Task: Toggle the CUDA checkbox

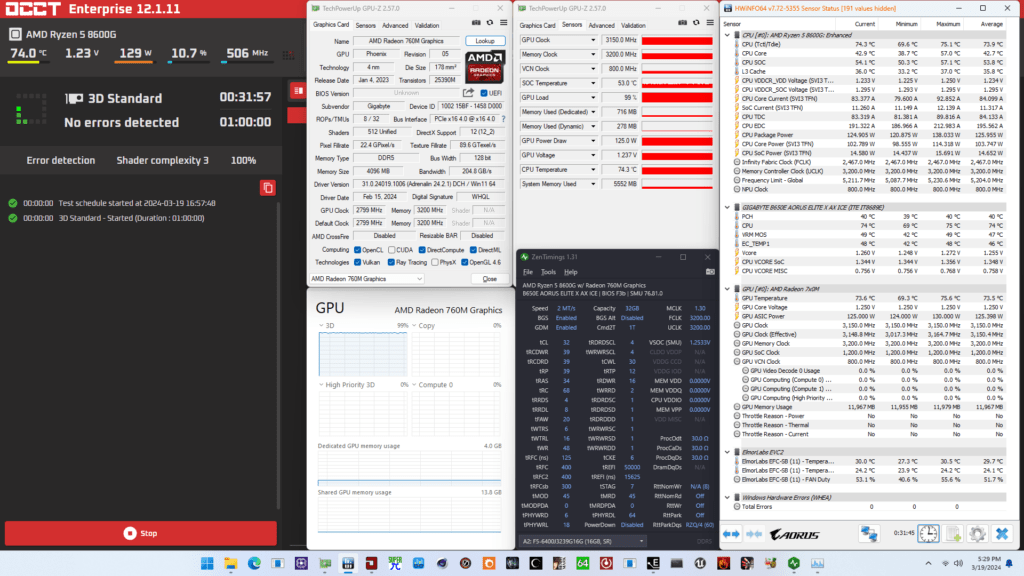Action: (392, 250)
